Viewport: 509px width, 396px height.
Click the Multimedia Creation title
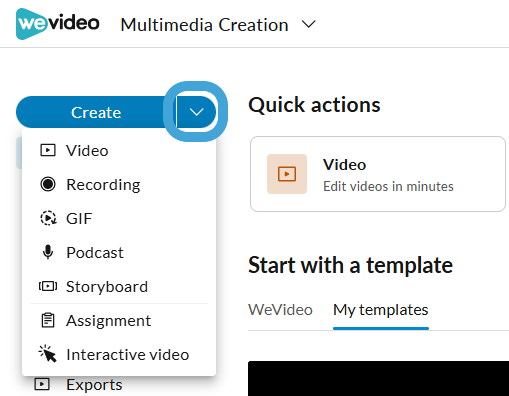204,25
